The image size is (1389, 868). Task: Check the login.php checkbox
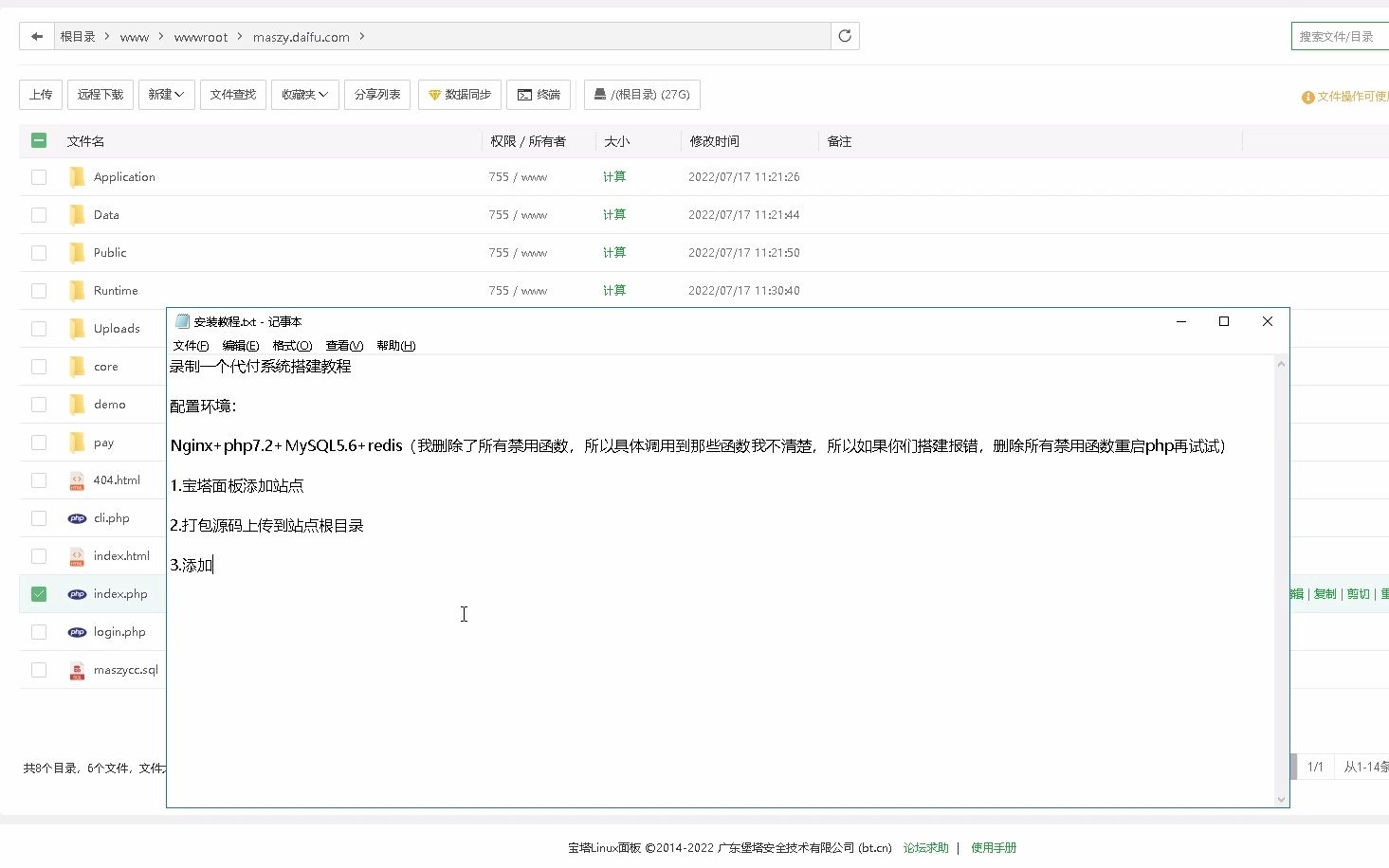[x=39, y=632]
